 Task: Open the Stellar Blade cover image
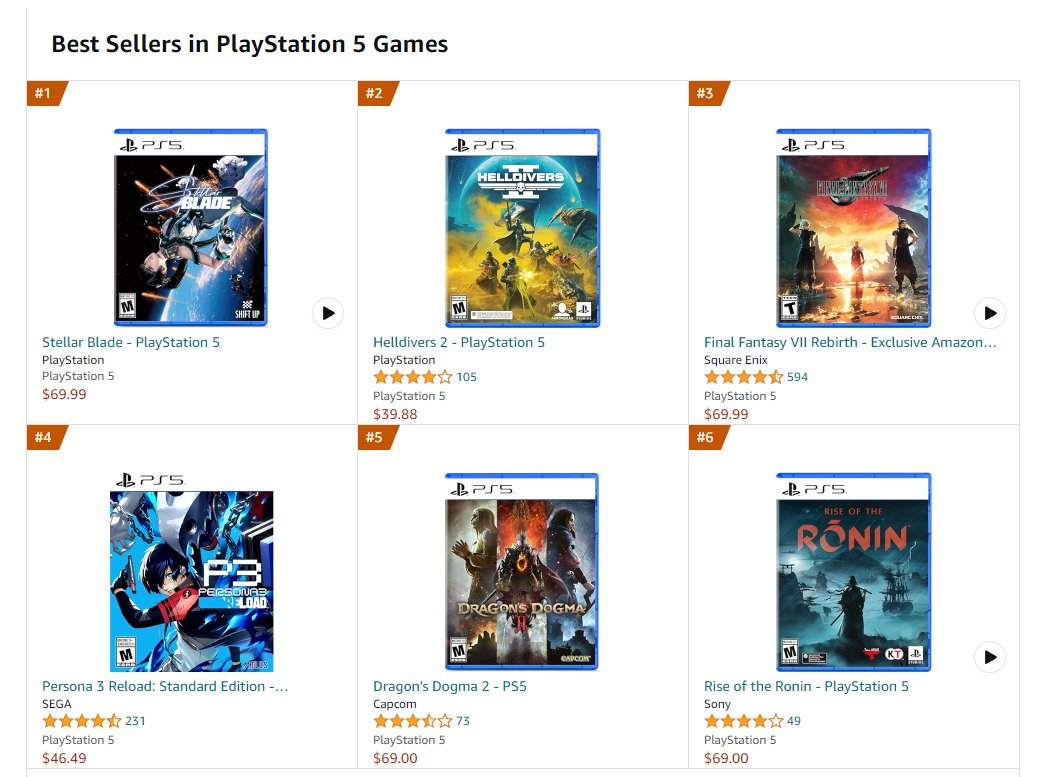pyautogui.click(x=191, y=227)
